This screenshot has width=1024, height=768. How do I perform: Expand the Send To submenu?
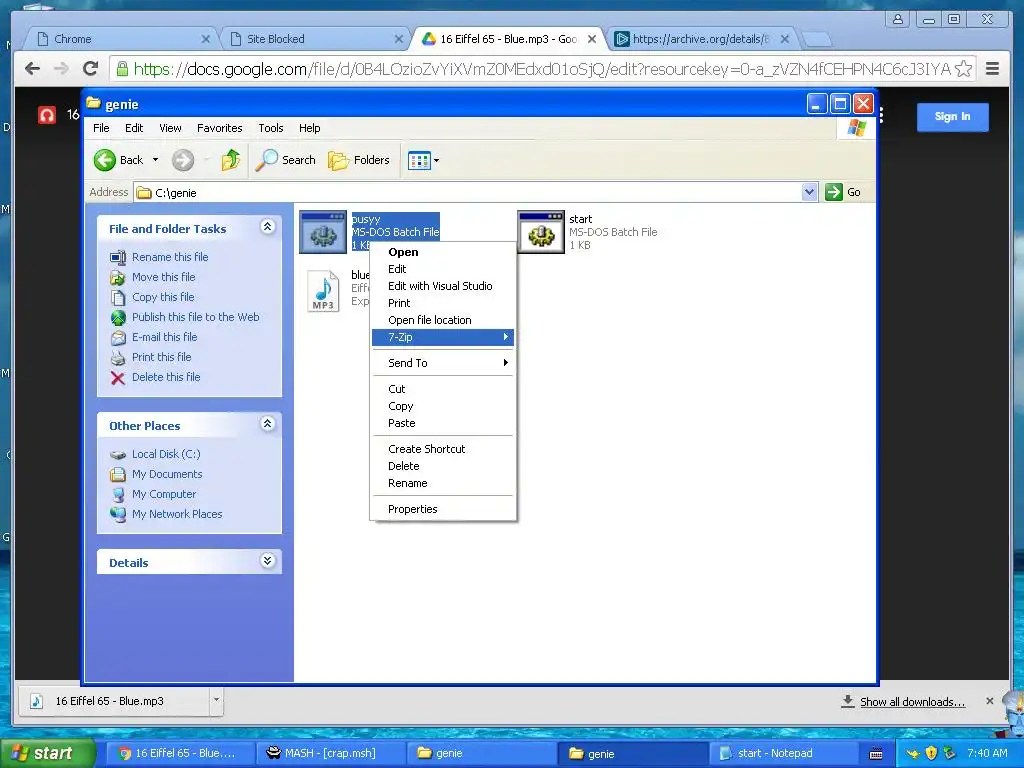pos(443,363)
